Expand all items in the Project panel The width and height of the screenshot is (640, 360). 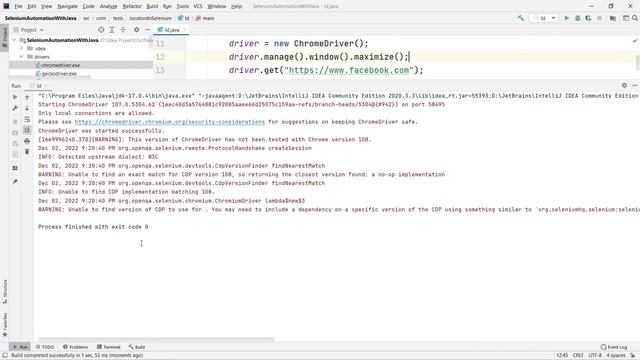click(x=112, y=30)
